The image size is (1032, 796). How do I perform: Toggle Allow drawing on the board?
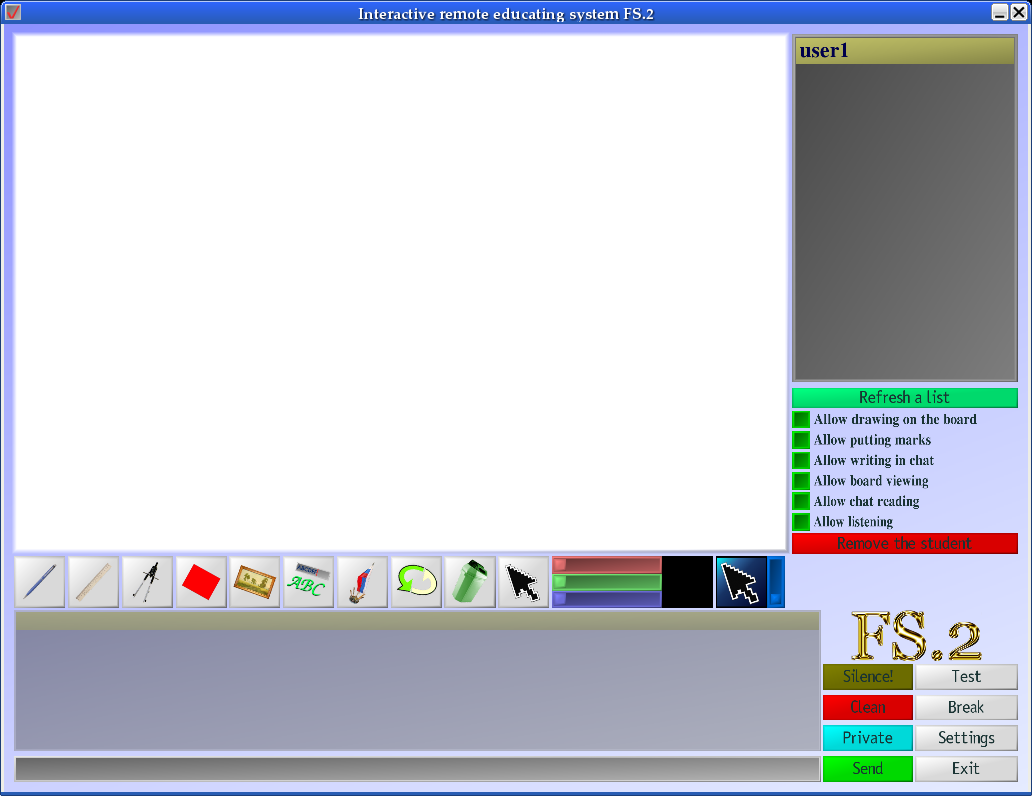(x=801, y=419)
